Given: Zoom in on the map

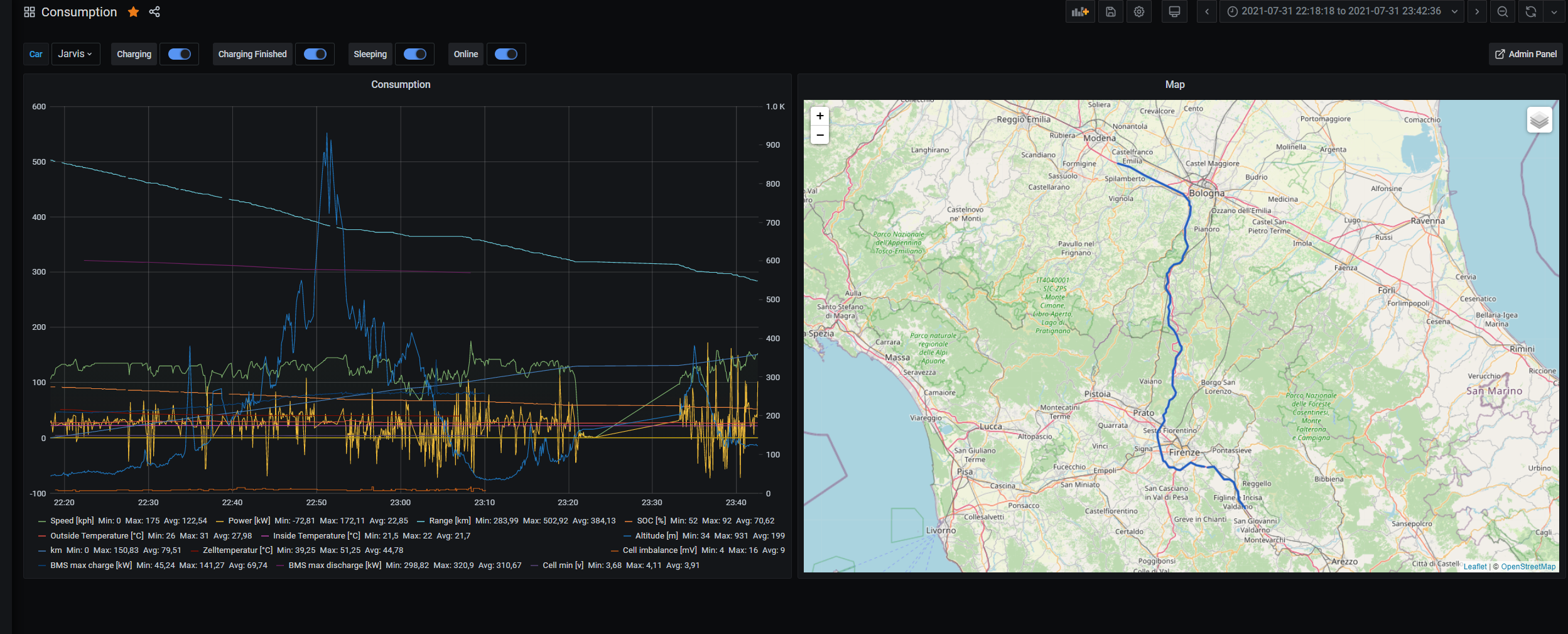Looking at the screenshot, I should pyautogui.click(x=819, y=116).
